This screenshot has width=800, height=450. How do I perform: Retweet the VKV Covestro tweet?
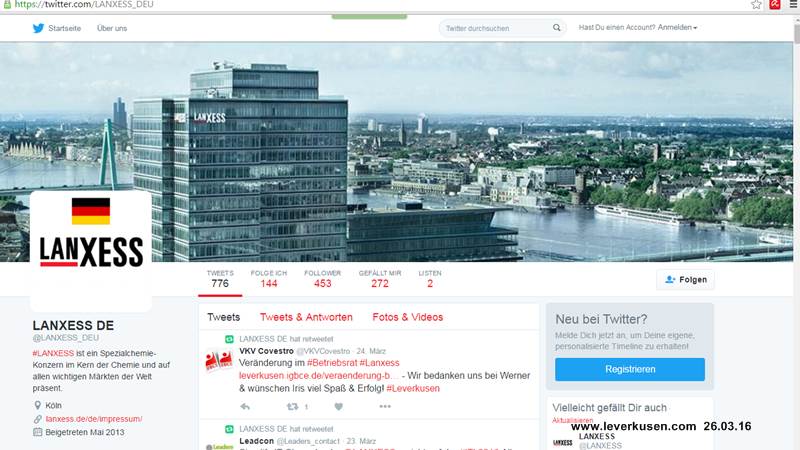click(292, 407)
